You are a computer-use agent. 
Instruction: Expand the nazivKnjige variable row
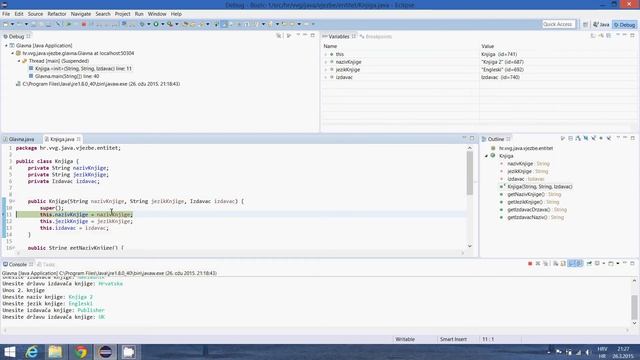(x=326, y=62)
